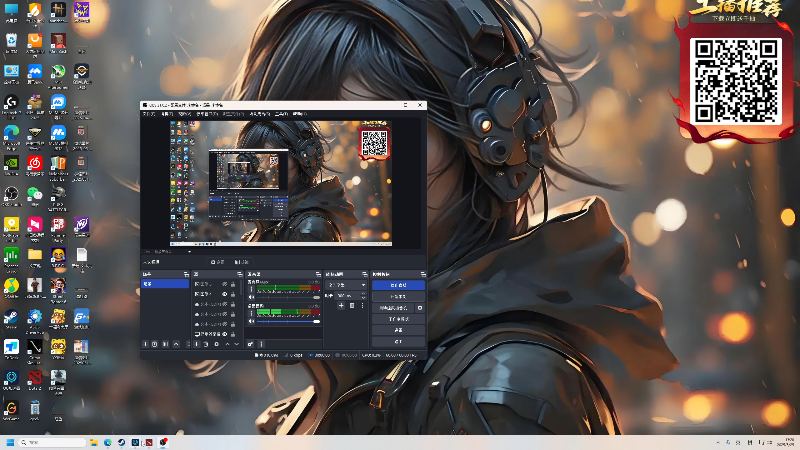Viewport: 800px width, 450px height.
Task: Remove the transition with trash icon
Action: click(x=352, y=306)
